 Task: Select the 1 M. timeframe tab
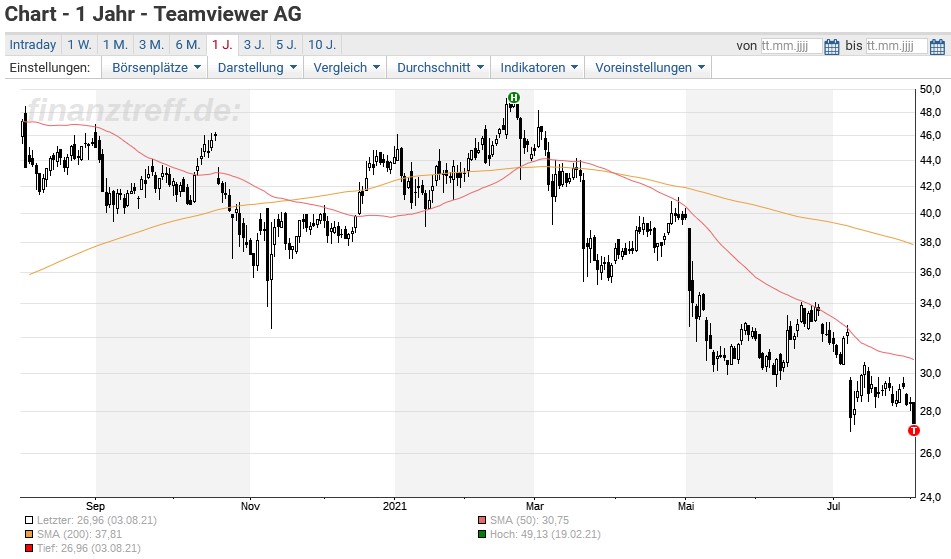click(x=115, y=45)
